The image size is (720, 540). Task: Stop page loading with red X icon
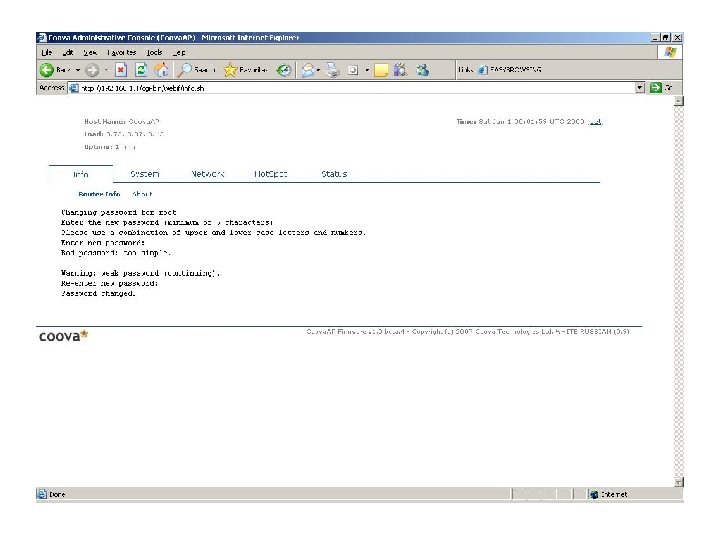click(121, 70)
